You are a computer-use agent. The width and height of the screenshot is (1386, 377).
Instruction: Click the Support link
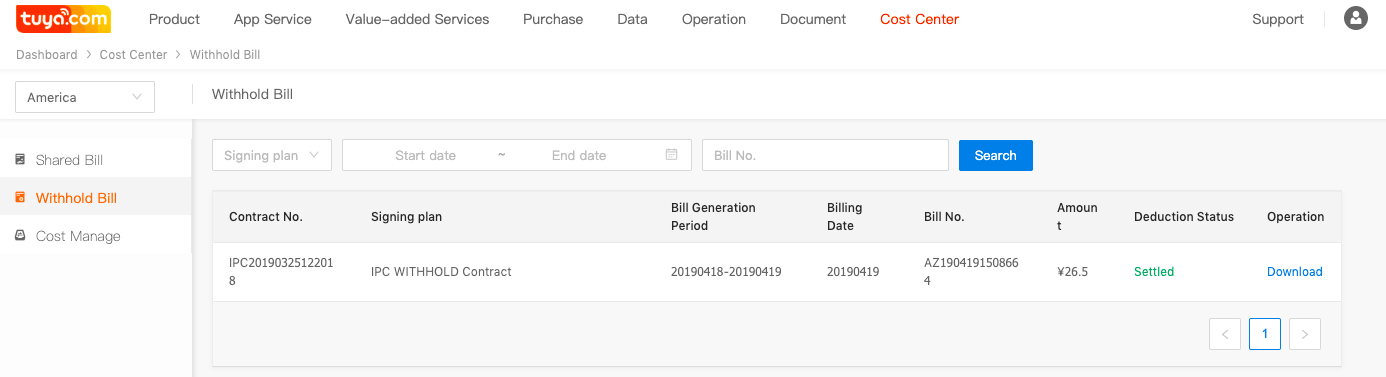tap(1278, 19)
